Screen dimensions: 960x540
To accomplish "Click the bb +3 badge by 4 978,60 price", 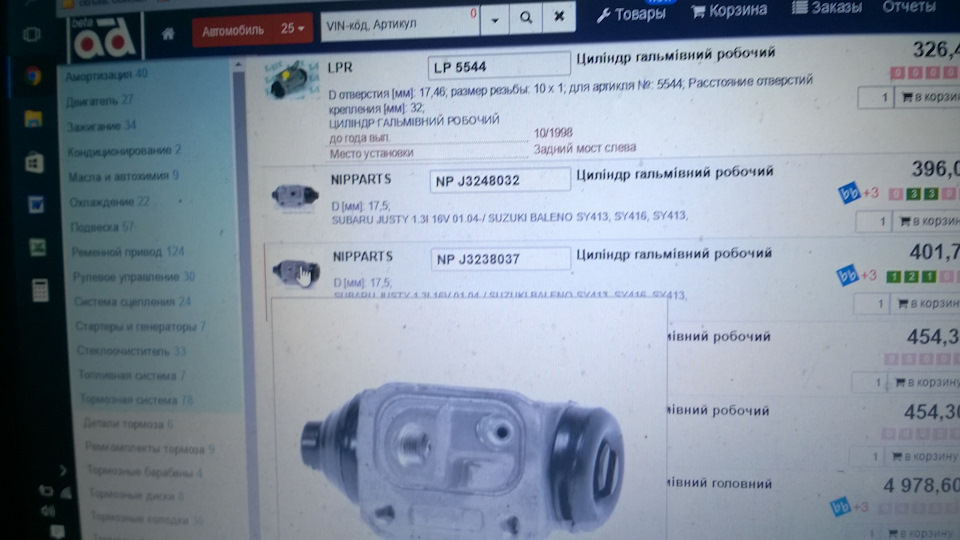I will tap(850, 507).
